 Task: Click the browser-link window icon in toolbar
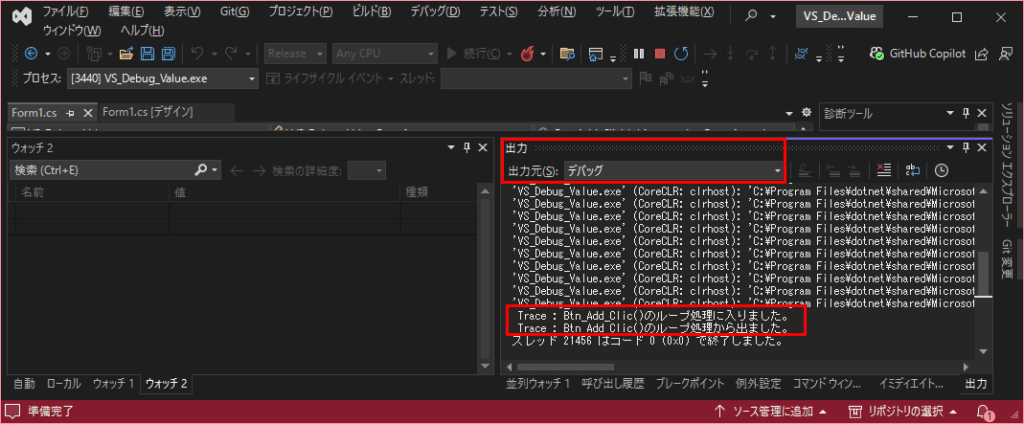(594, 54)
